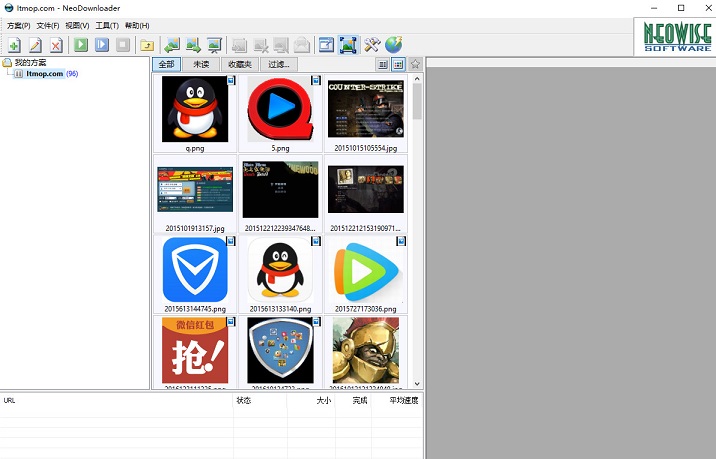716x459 pixels.
Task: Go to next image with green right arrow
Action: (x=193, y=45)
